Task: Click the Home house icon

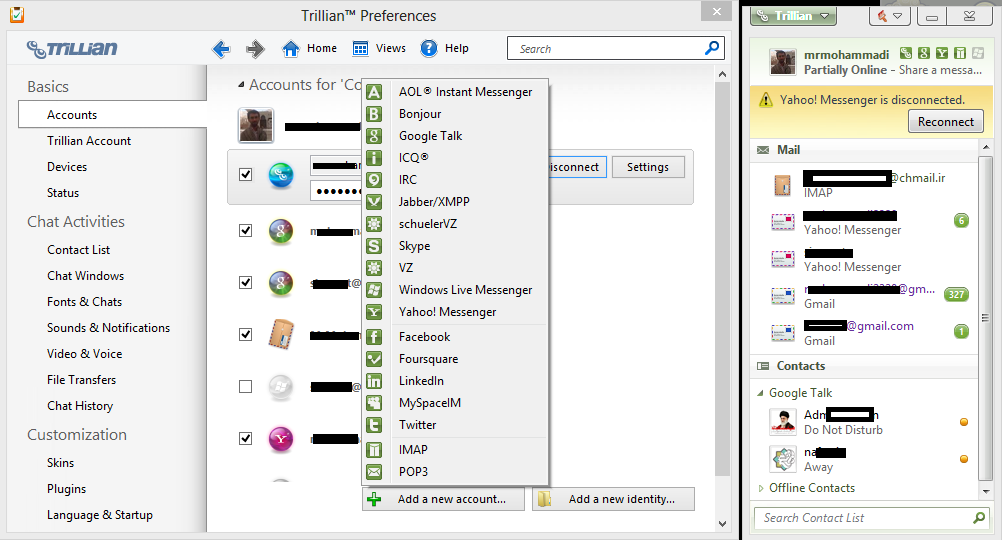Action: coord(291,49)
